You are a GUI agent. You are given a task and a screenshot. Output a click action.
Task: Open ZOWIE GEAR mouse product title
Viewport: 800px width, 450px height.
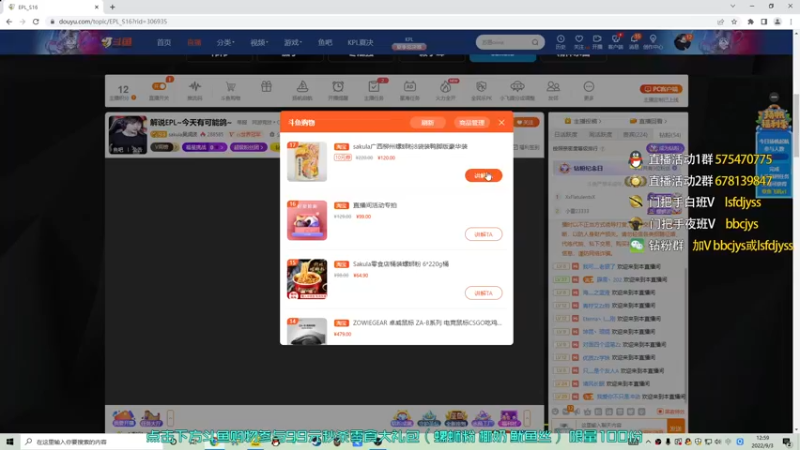click(427, 322)
